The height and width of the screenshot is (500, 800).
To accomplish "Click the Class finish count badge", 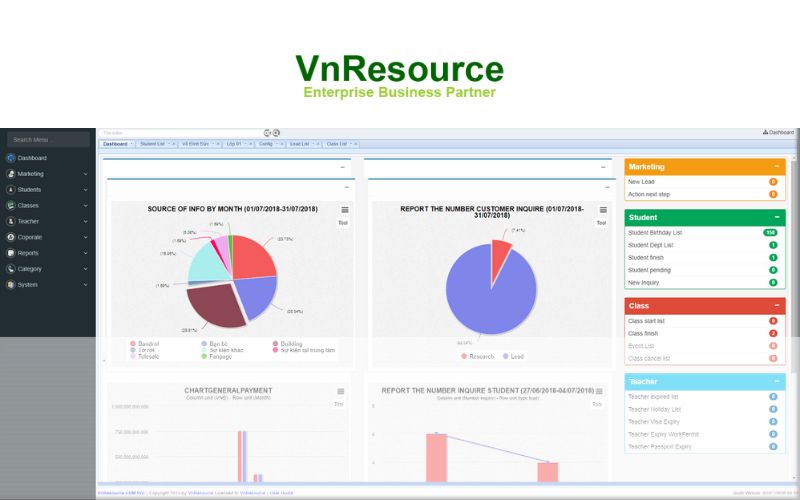I will (x=773, y=334).
